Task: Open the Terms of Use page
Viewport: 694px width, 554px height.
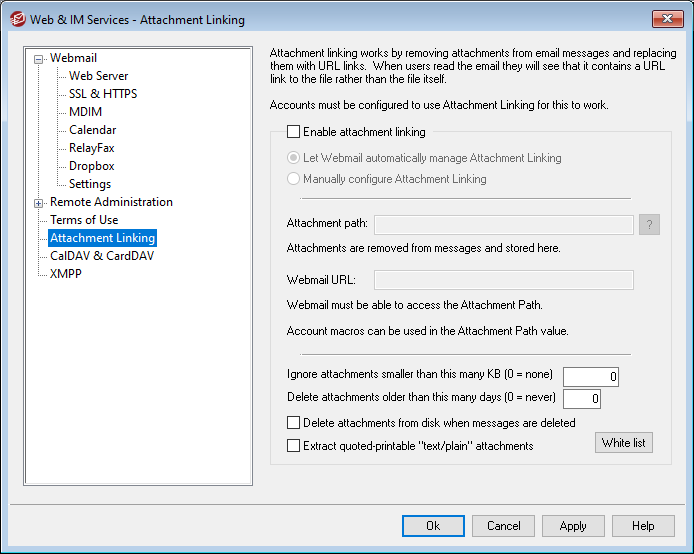Action: [x=84, y=220]
